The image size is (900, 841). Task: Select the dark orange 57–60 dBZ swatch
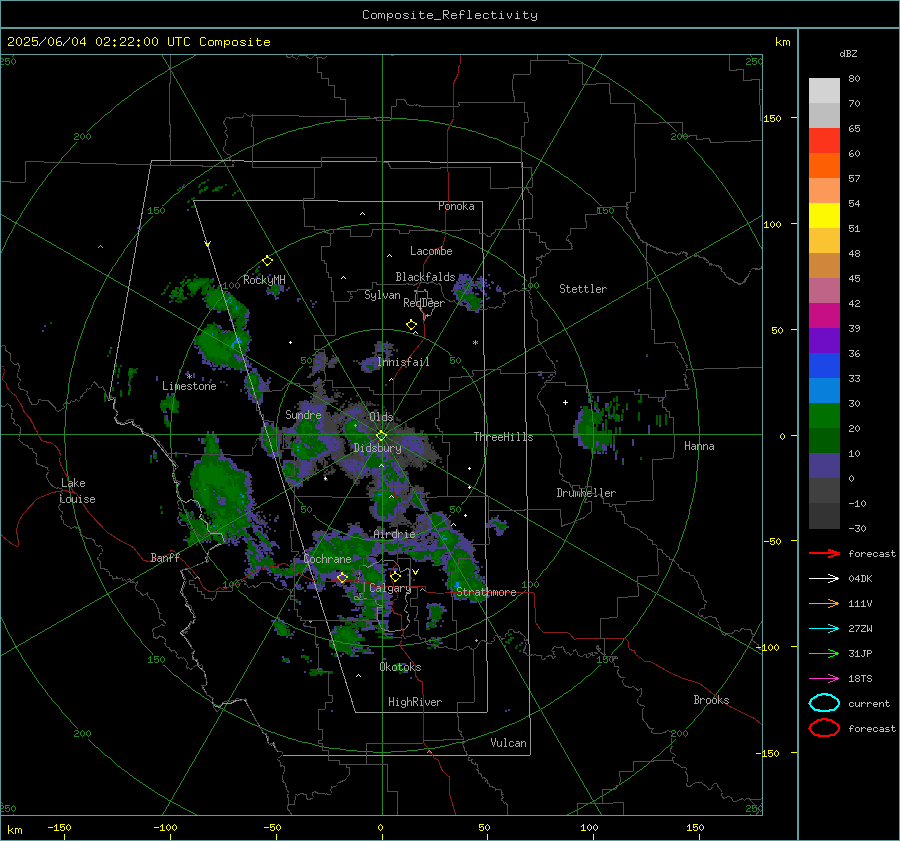[824, 166]
